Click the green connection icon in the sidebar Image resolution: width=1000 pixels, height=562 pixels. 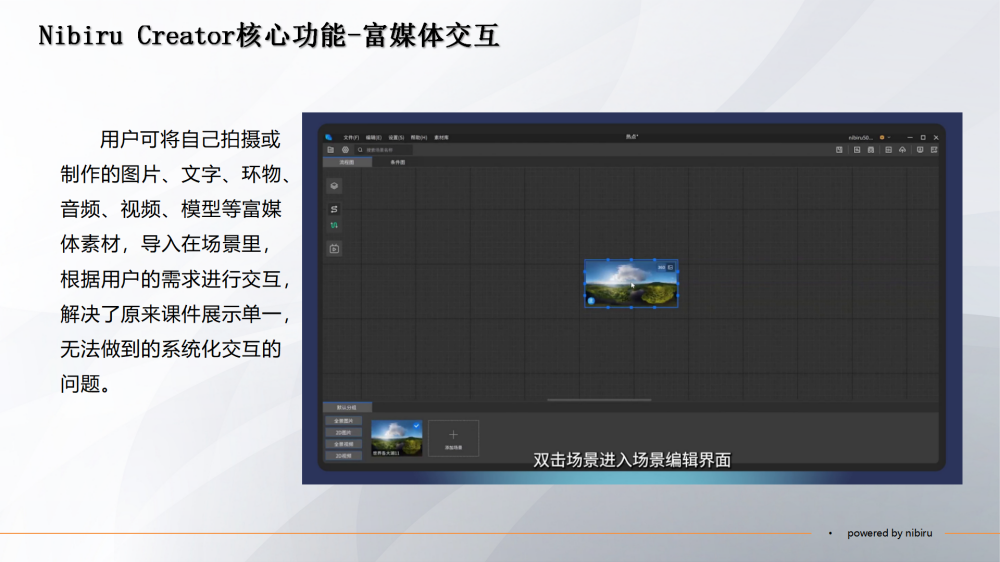coord(334,225)
